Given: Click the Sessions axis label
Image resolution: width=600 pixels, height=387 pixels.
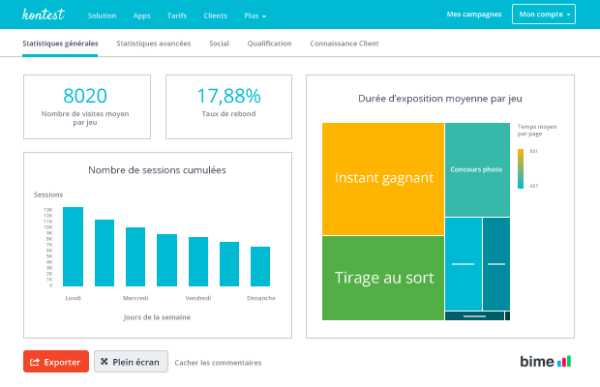Looking at the screenshot, I should click(x=48, y=194).
